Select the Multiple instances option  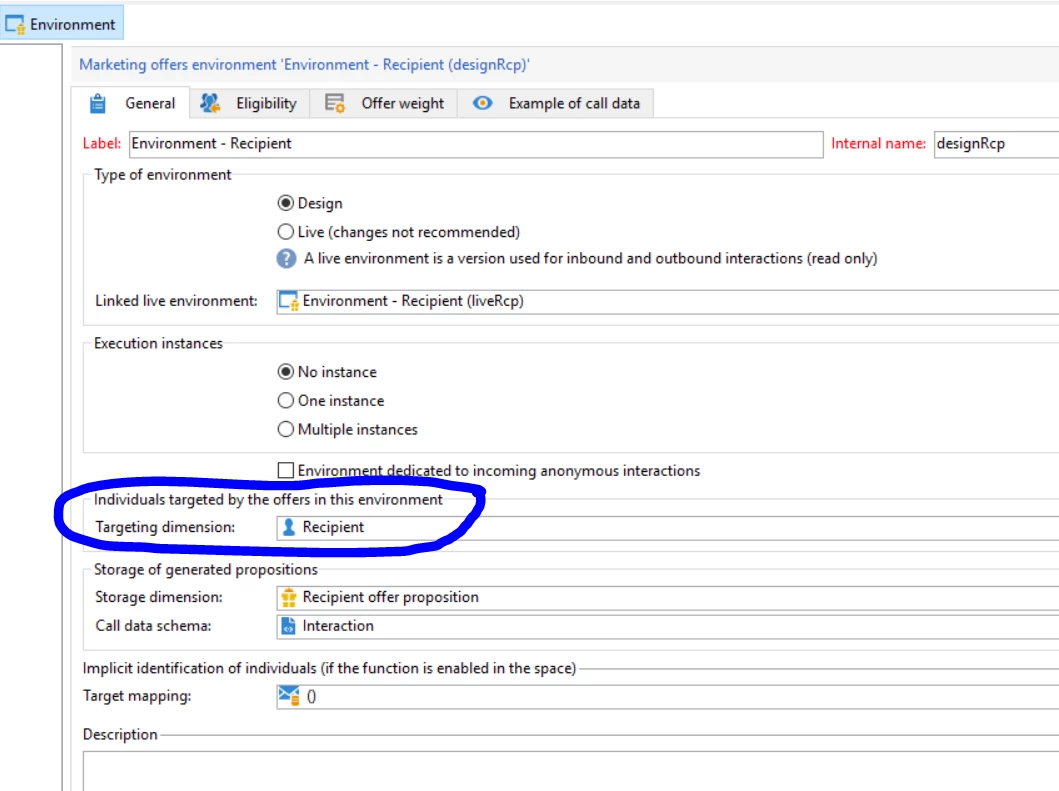pyautogui.click(x=348, y=430)
